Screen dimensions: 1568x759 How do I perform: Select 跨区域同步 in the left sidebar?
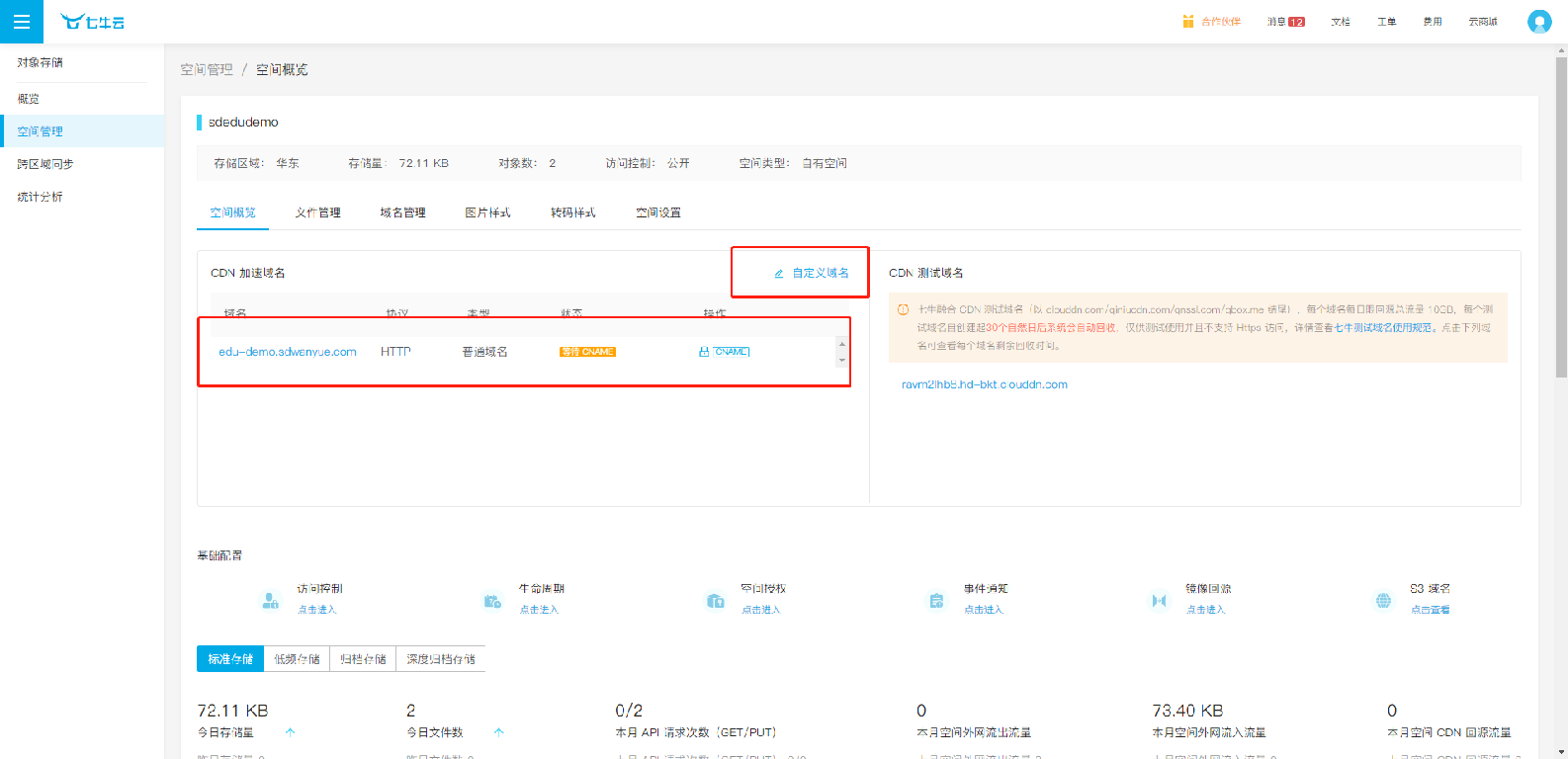pos(82,164)
